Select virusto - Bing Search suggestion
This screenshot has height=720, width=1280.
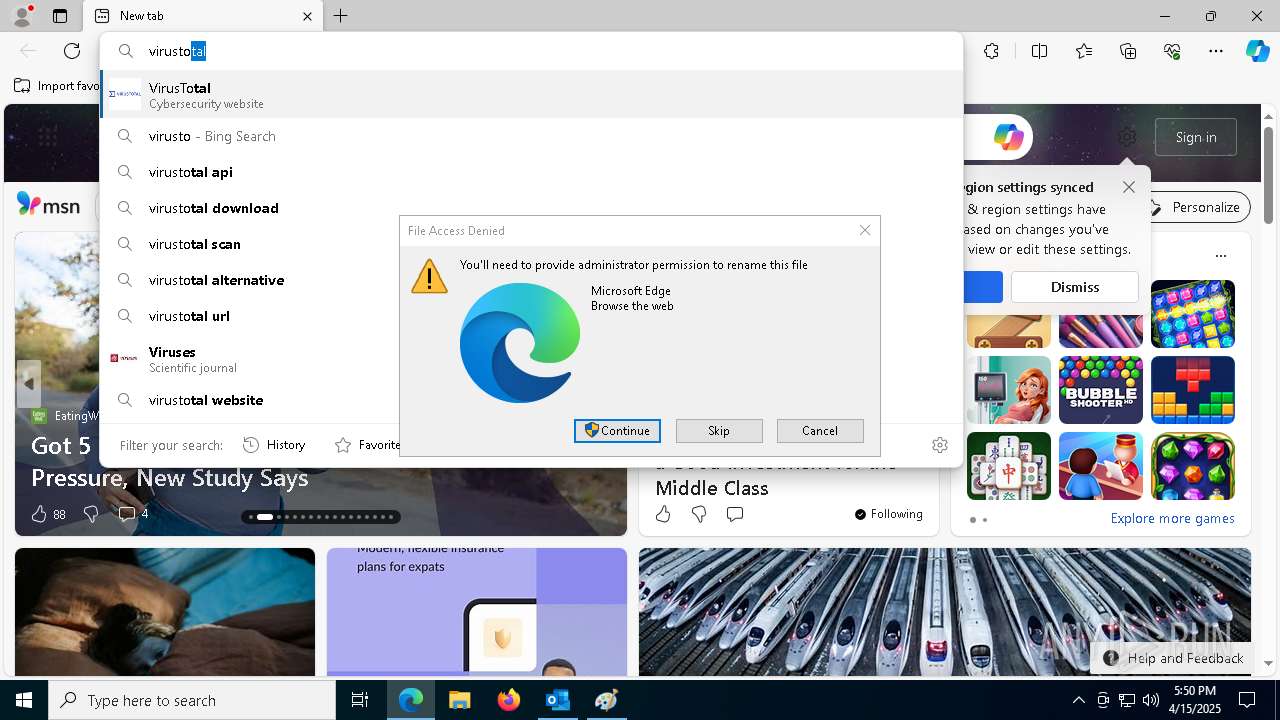pyautogui.click(x=531, y=136)
